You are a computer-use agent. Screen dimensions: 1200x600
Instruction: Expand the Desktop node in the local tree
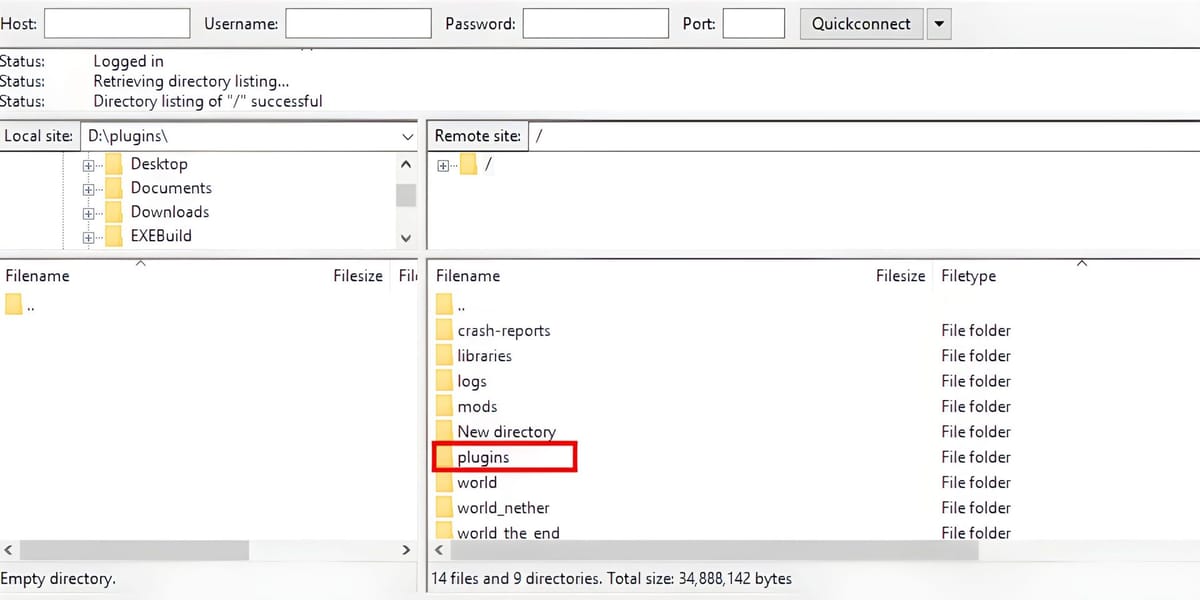[88, 163]
